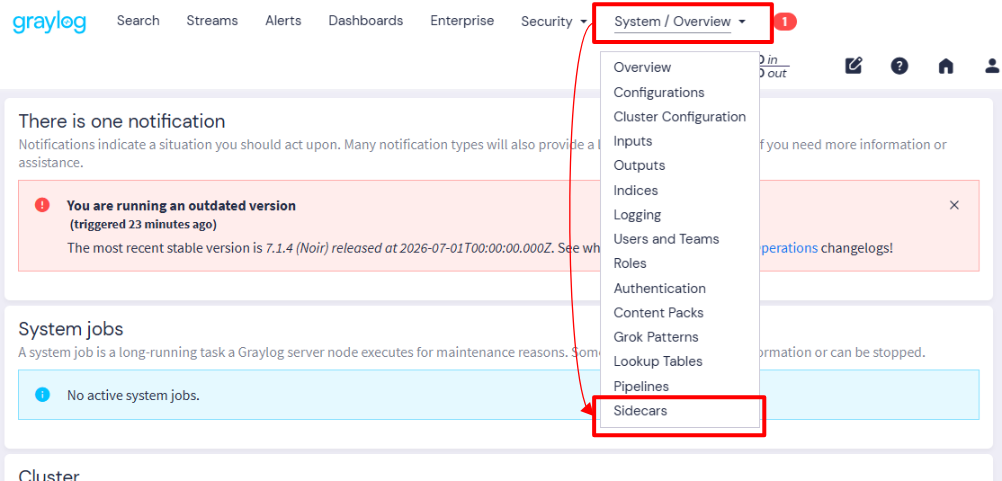Select Pipelines in the System menu
Viewport: 1002px width, 481px height.
[x=641, y=386]
